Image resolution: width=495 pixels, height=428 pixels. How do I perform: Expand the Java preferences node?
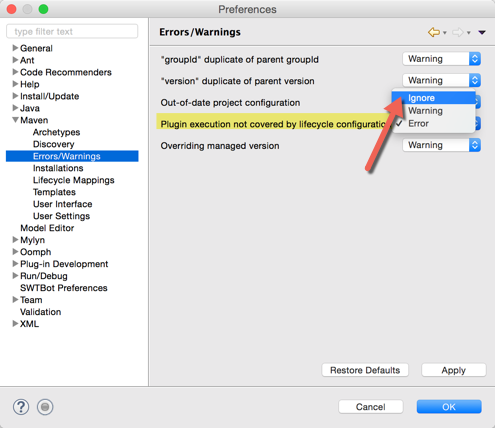(15, 108)
